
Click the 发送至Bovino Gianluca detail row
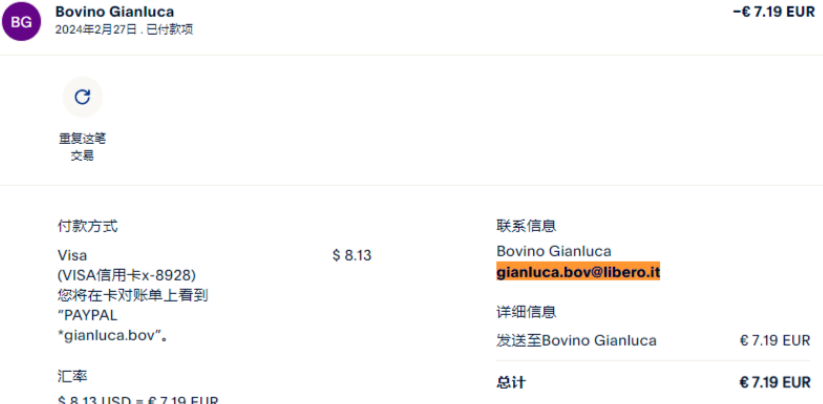coord(576,341)
